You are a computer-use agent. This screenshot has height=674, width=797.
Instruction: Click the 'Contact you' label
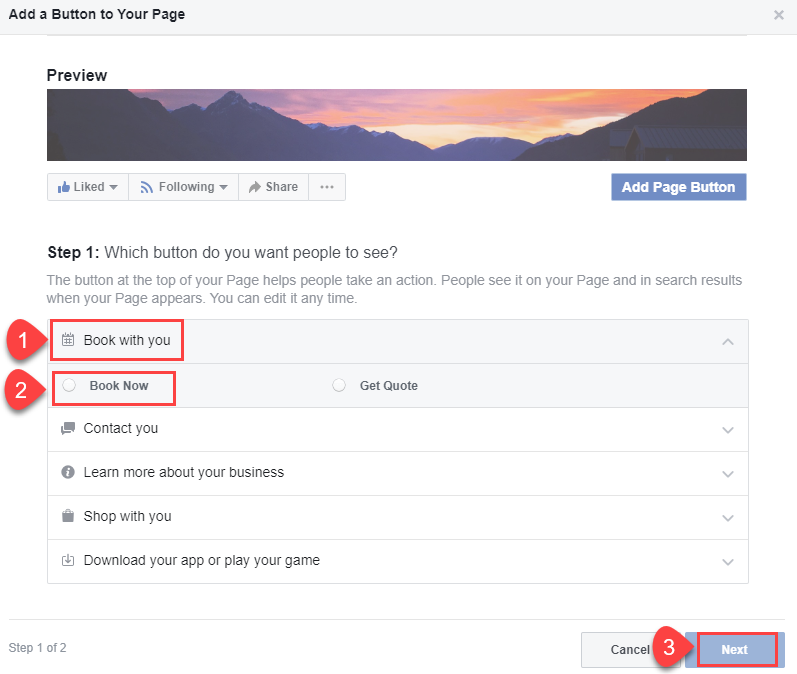click(121, 428)
